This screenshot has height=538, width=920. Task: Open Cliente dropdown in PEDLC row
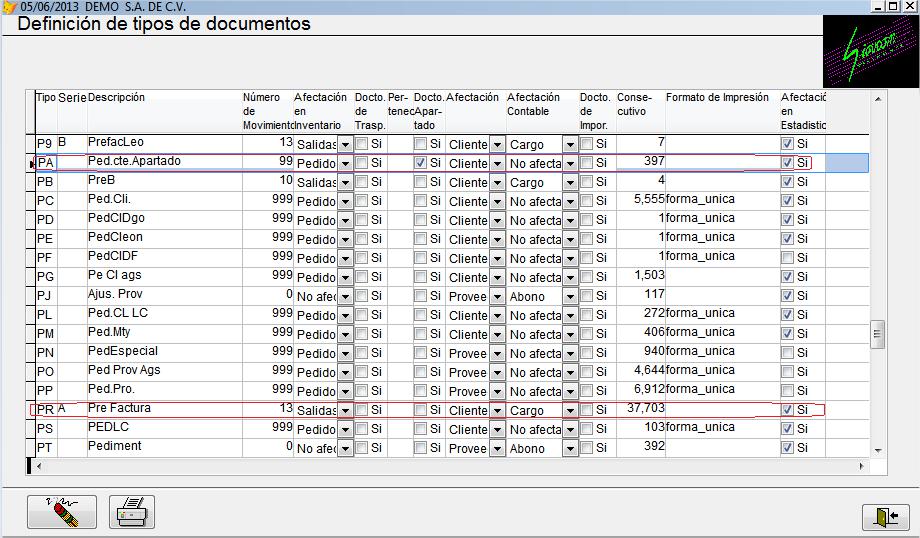tap(498, 429)
